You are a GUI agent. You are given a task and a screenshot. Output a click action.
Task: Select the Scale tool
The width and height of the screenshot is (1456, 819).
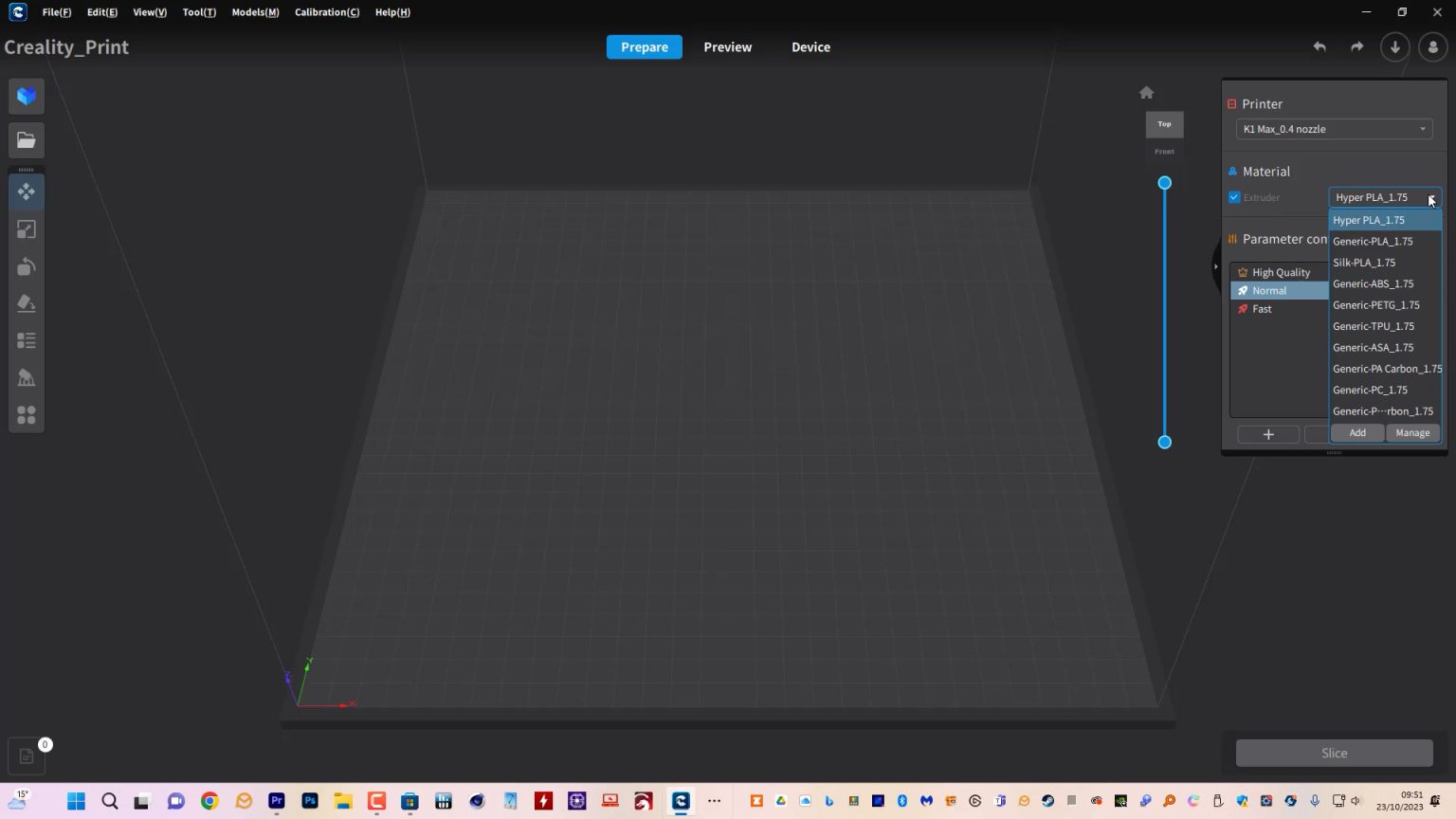27,229
